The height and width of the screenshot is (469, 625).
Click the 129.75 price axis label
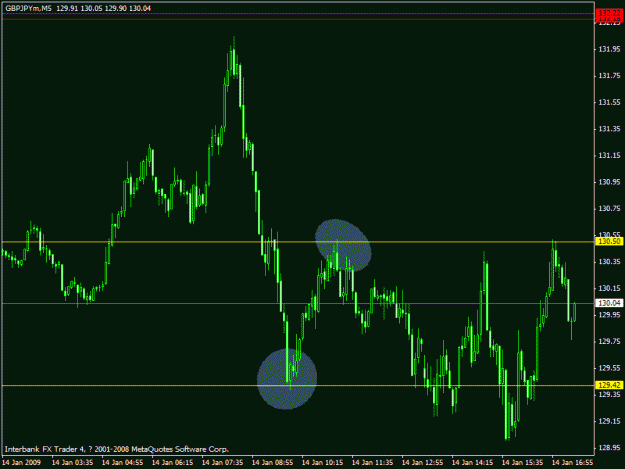tap(609, 341)
